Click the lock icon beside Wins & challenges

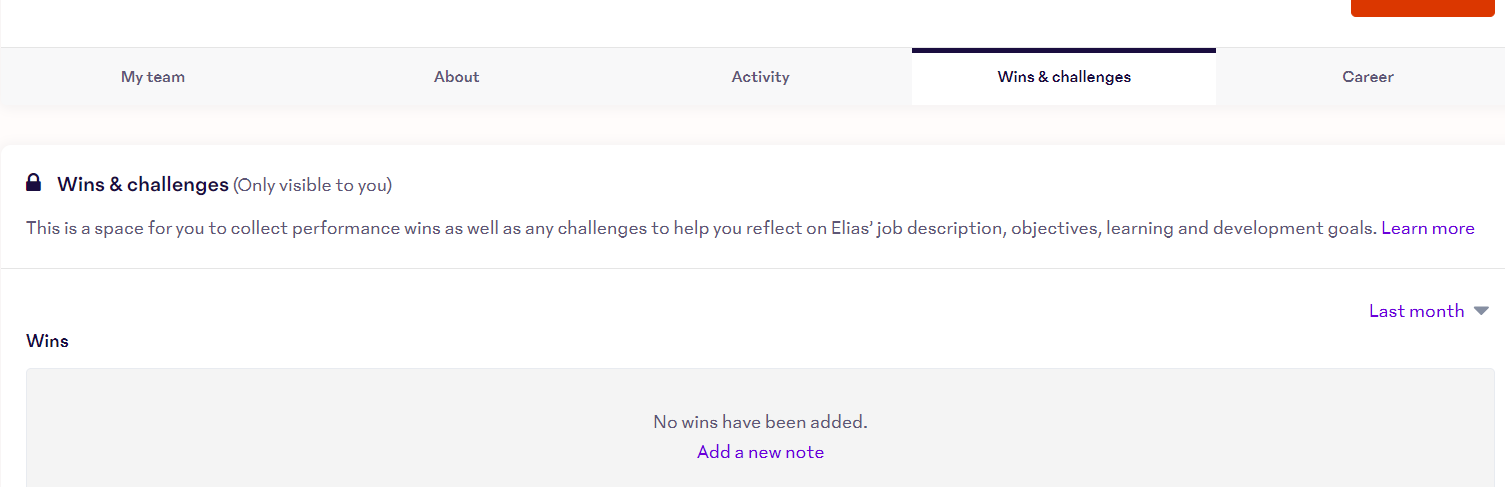[x=33, y=183]
